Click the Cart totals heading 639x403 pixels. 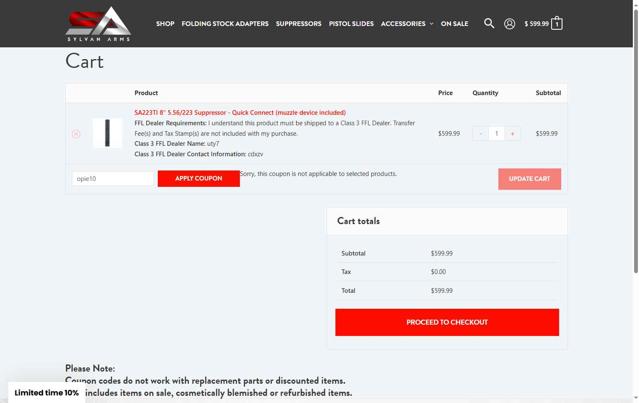pos(358,221)
